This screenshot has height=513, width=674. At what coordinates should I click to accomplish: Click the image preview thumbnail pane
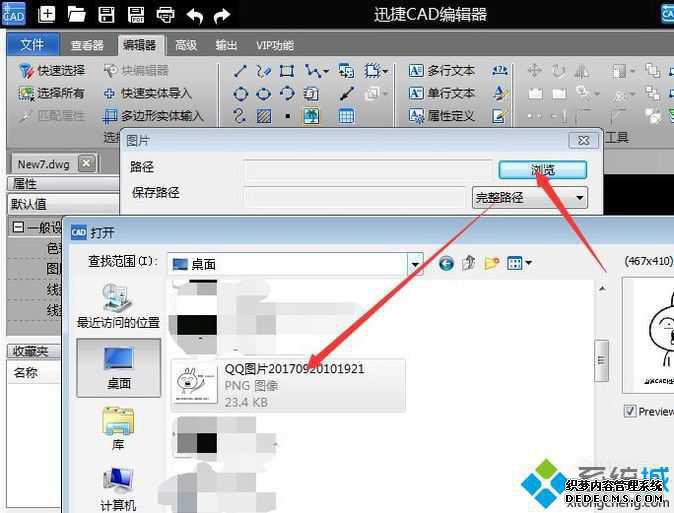point(649,335)
